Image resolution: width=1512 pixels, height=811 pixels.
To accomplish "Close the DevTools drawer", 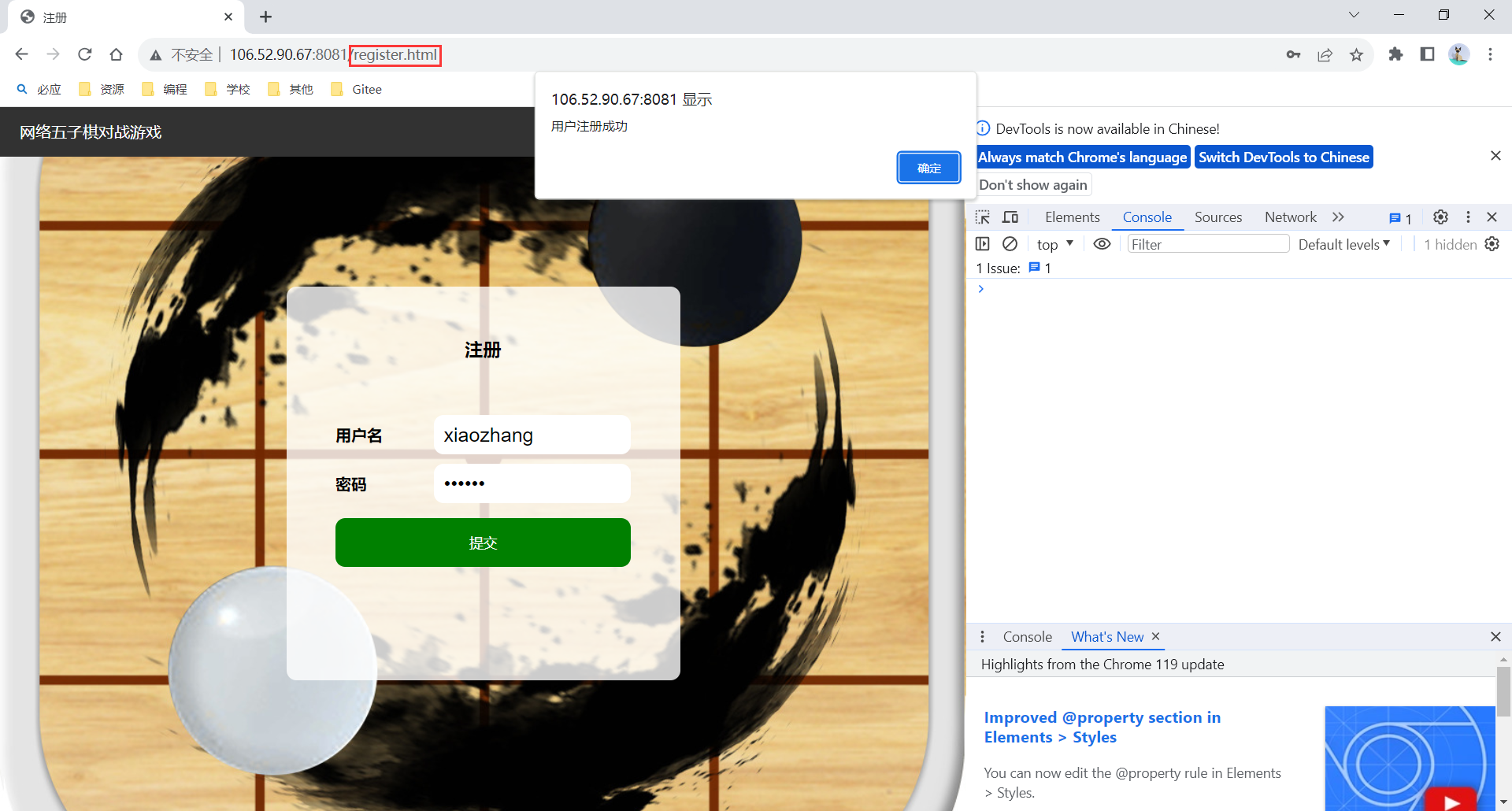I will pos(1495,636).
